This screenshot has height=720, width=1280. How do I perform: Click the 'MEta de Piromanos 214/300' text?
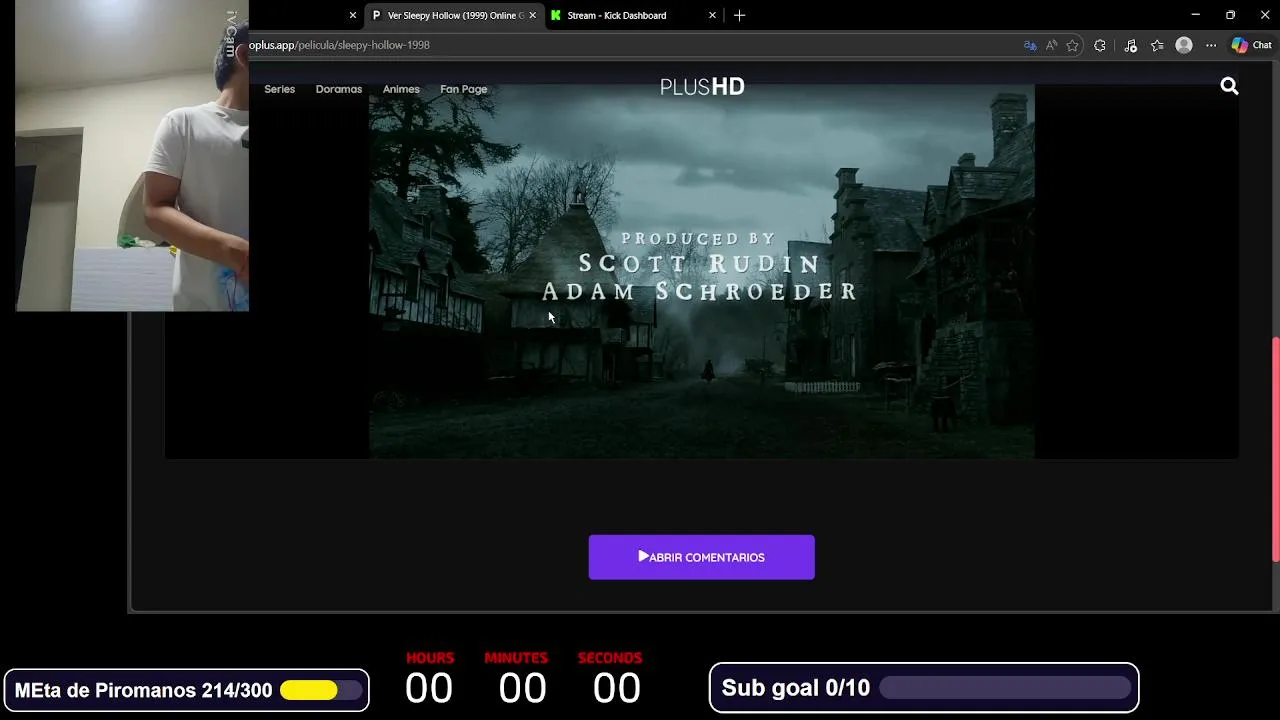[x=143, y=690]
